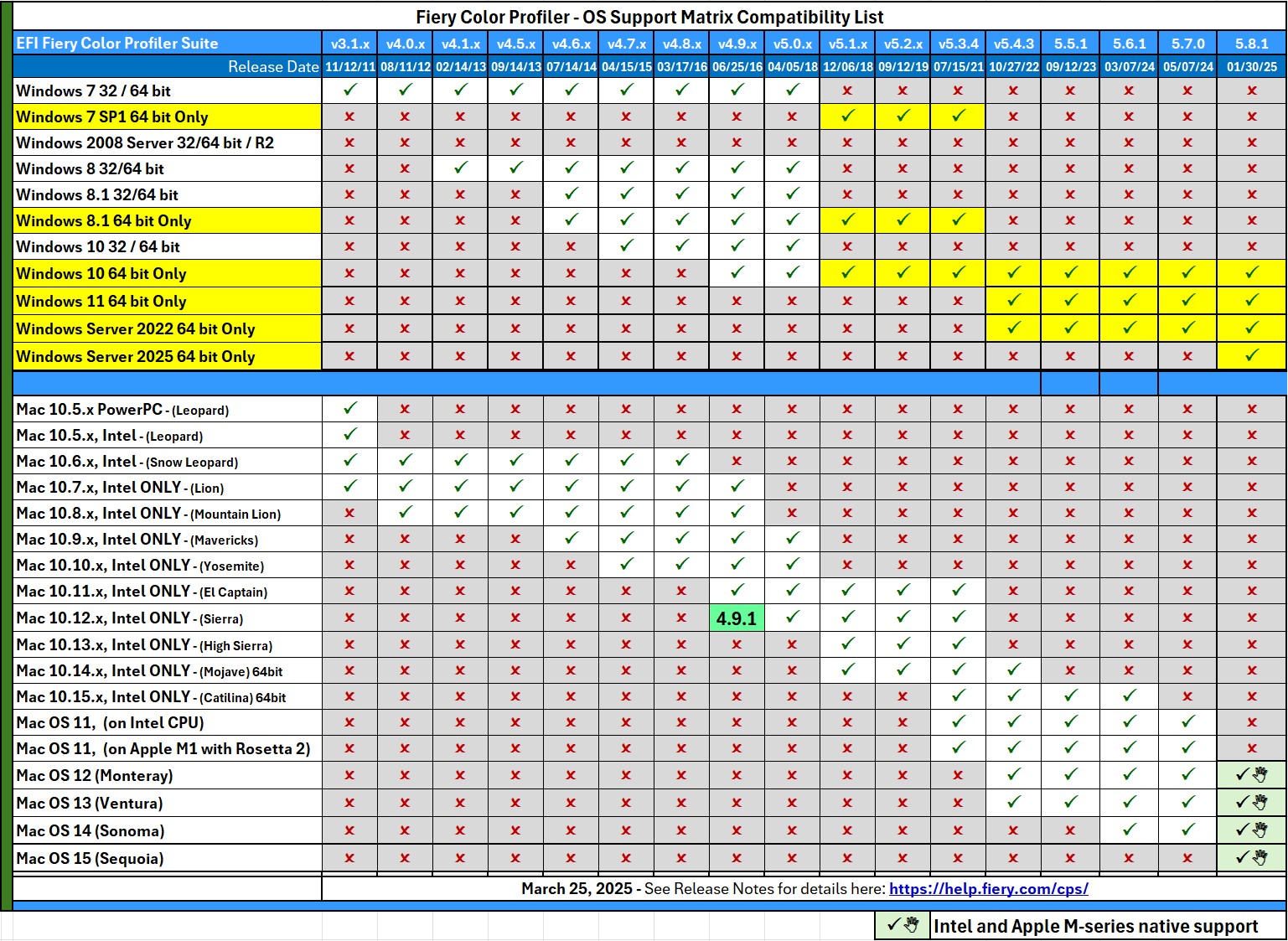
Task: Click the checkmark-hand icon in the bottom legend
Action: point(903,925)
